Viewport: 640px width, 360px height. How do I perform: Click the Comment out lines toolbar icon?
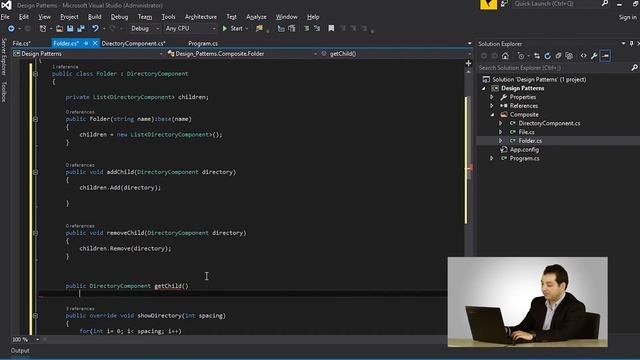tap(307, 29)
